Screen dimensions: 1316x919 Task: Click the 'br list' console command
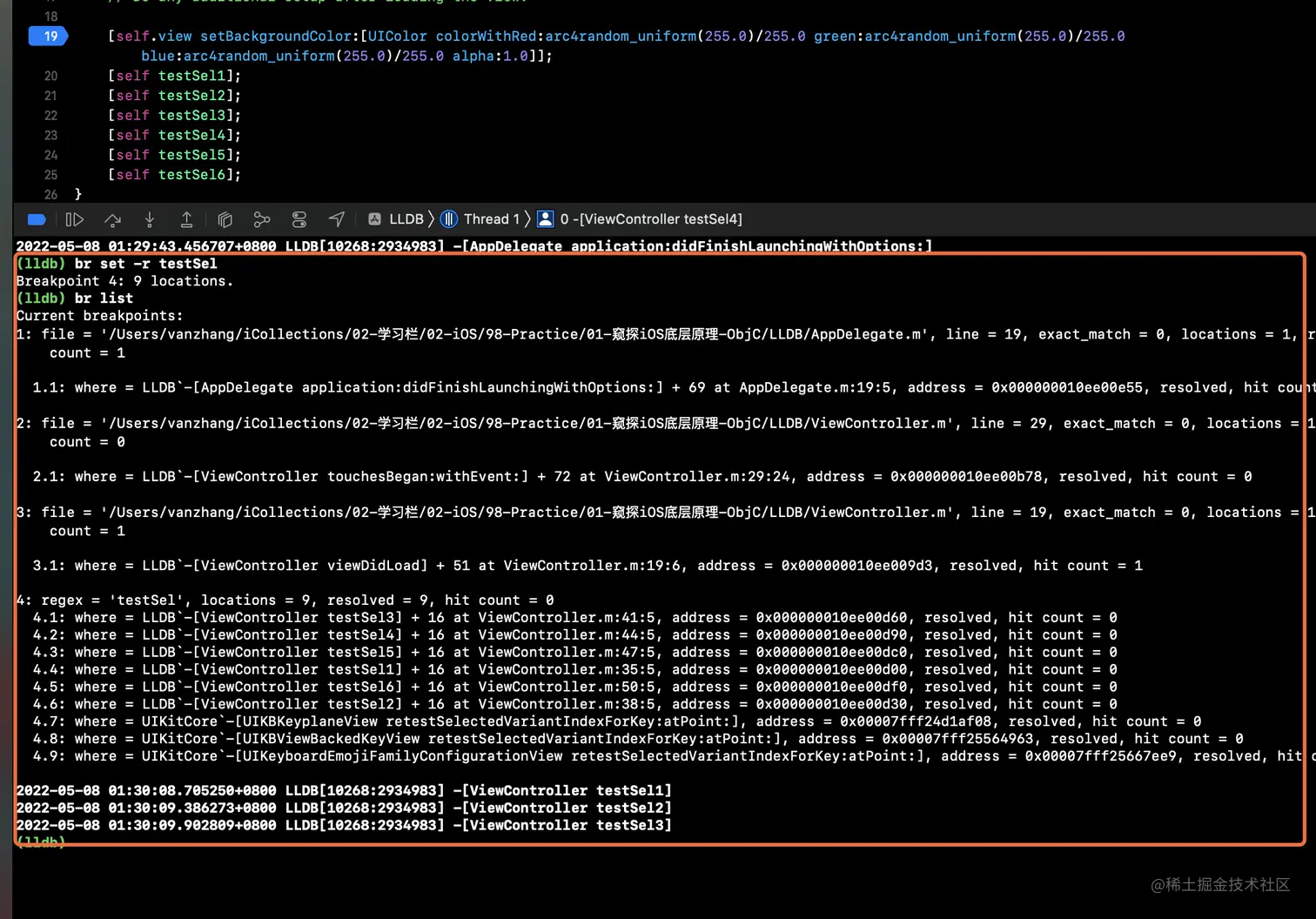click(104, 299)
